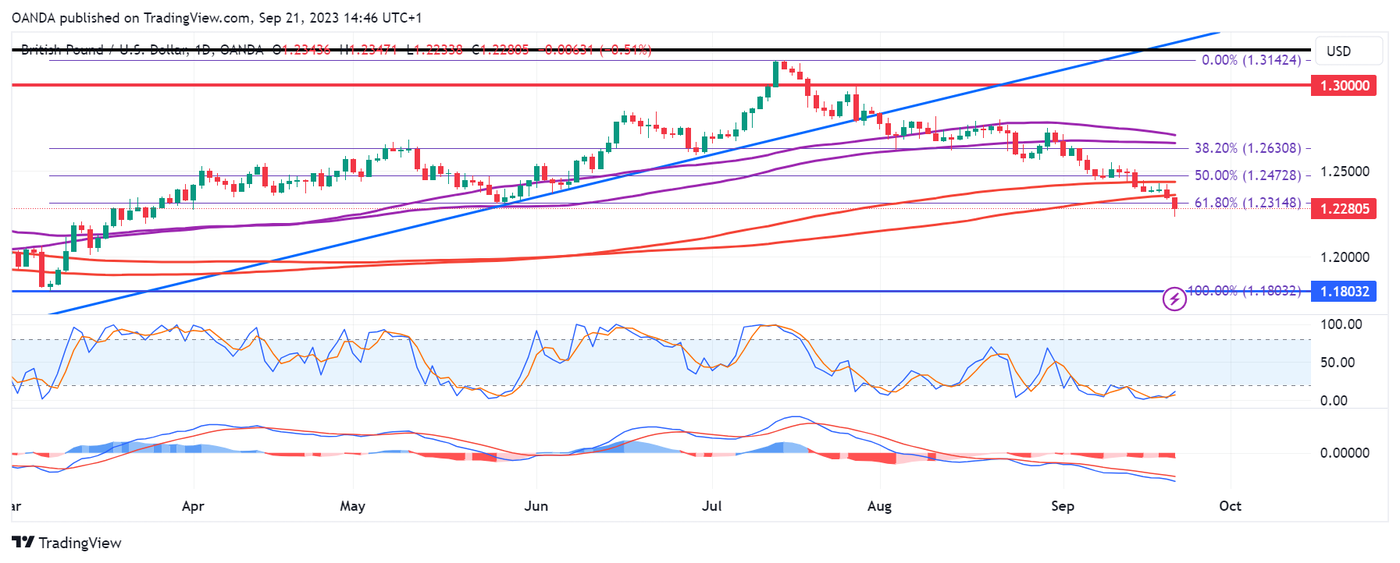Image resolution: width=1400 pixels, height=563 pixels.
Task: Click the Oct label on time axis
Action: [1230, 506]
